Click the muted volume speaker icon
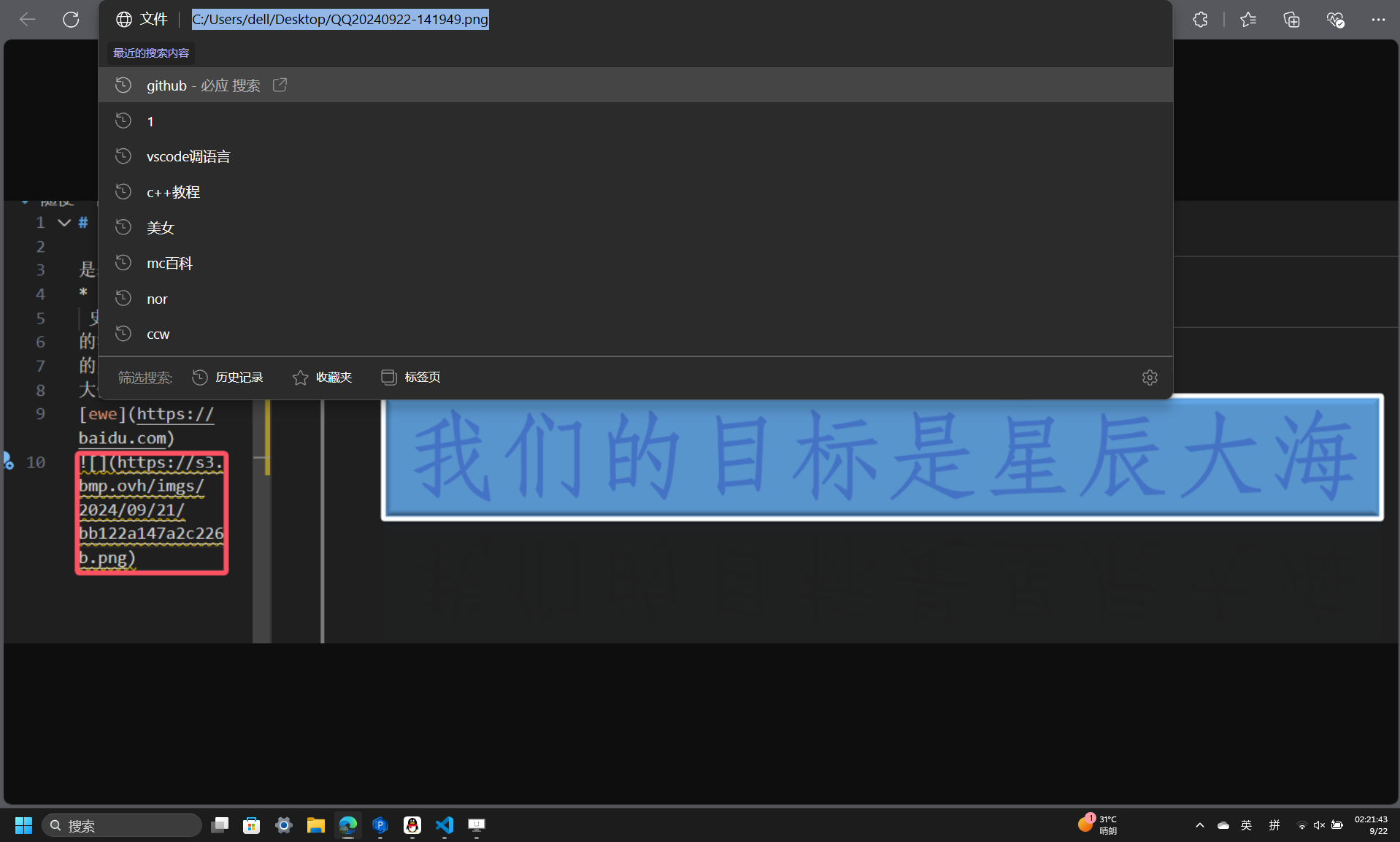Screen dimensions: 1400x842 point(1319,825)
